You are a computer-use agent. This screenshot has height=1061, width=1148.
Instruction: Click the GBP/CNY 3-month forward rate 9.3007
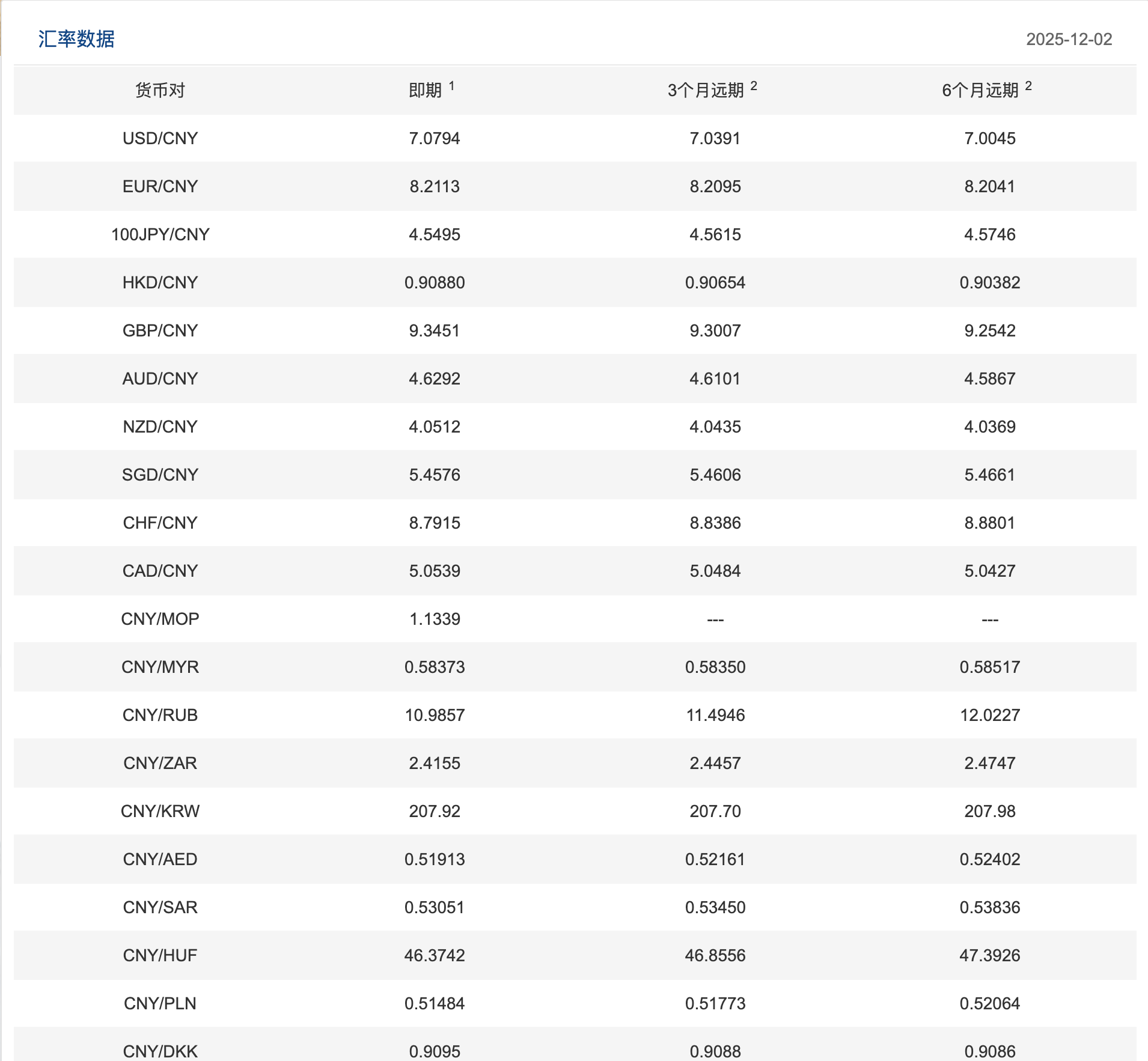pos(715,330)
